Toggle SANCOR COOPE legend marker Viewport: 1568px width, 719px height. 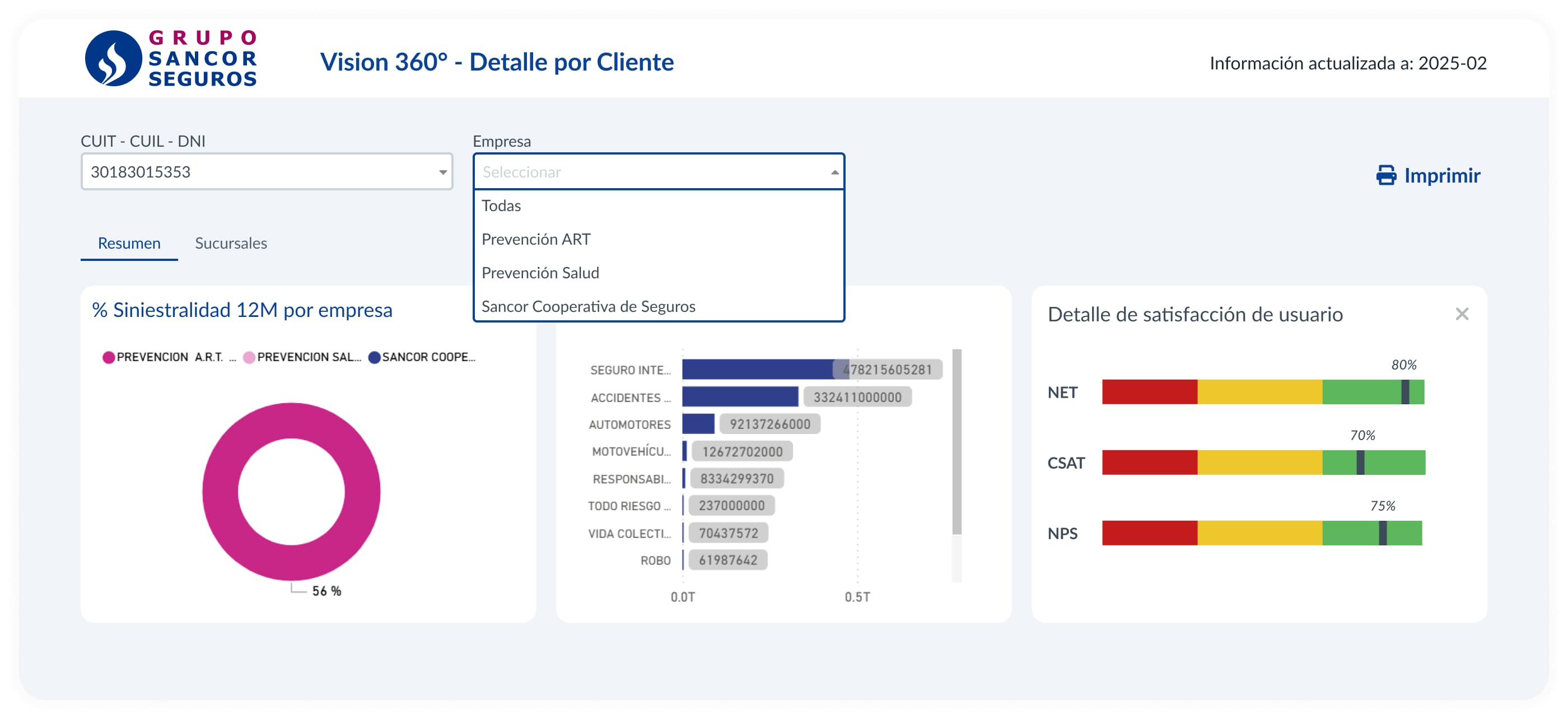374,357
